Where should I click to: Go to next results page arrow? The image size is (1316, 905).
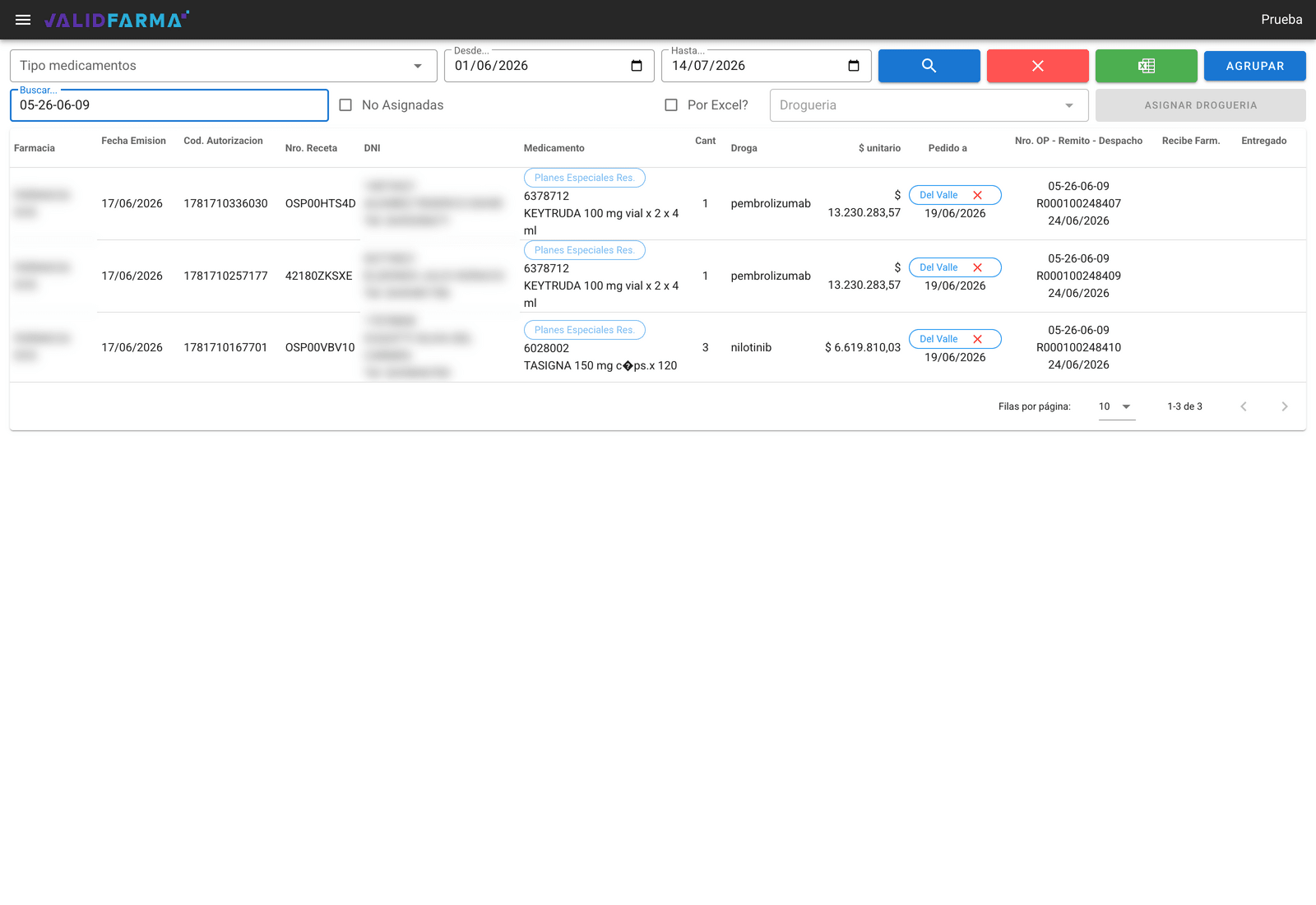click(1285, 406)
